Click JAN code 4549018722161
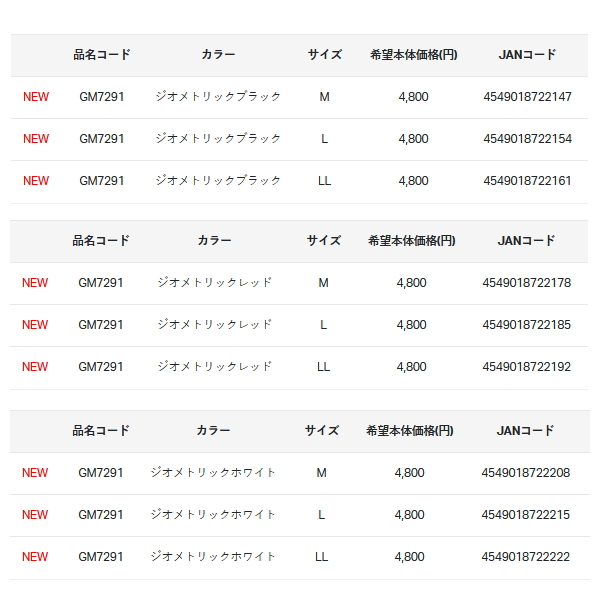The height and width of the screenshot is (600, 600). 527,181
